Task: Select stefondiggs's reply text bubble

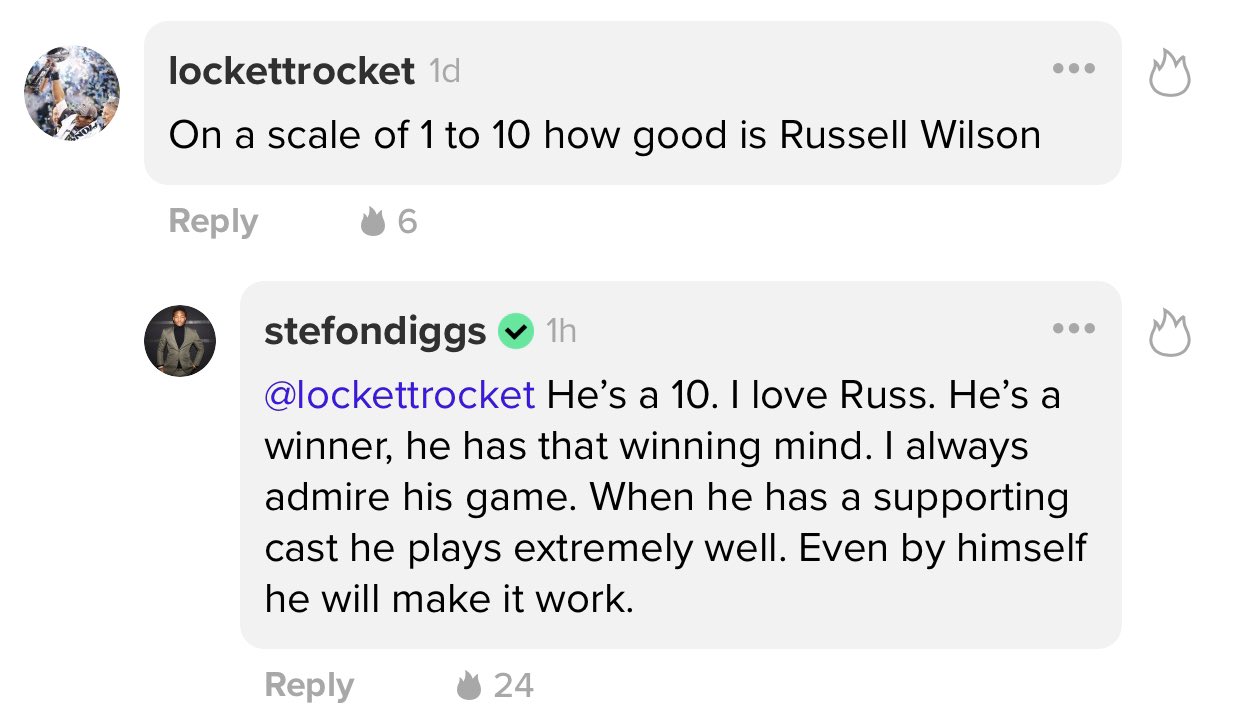Action: [x=681, y=465]
